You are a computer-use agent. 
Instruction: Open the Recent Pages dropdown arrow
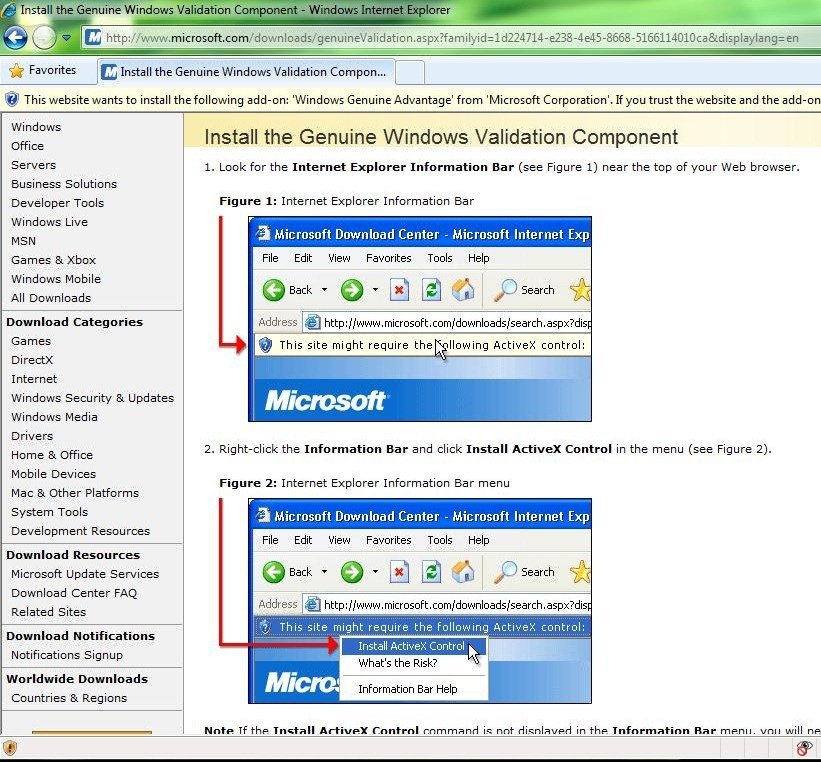click(x=67, y=38)
